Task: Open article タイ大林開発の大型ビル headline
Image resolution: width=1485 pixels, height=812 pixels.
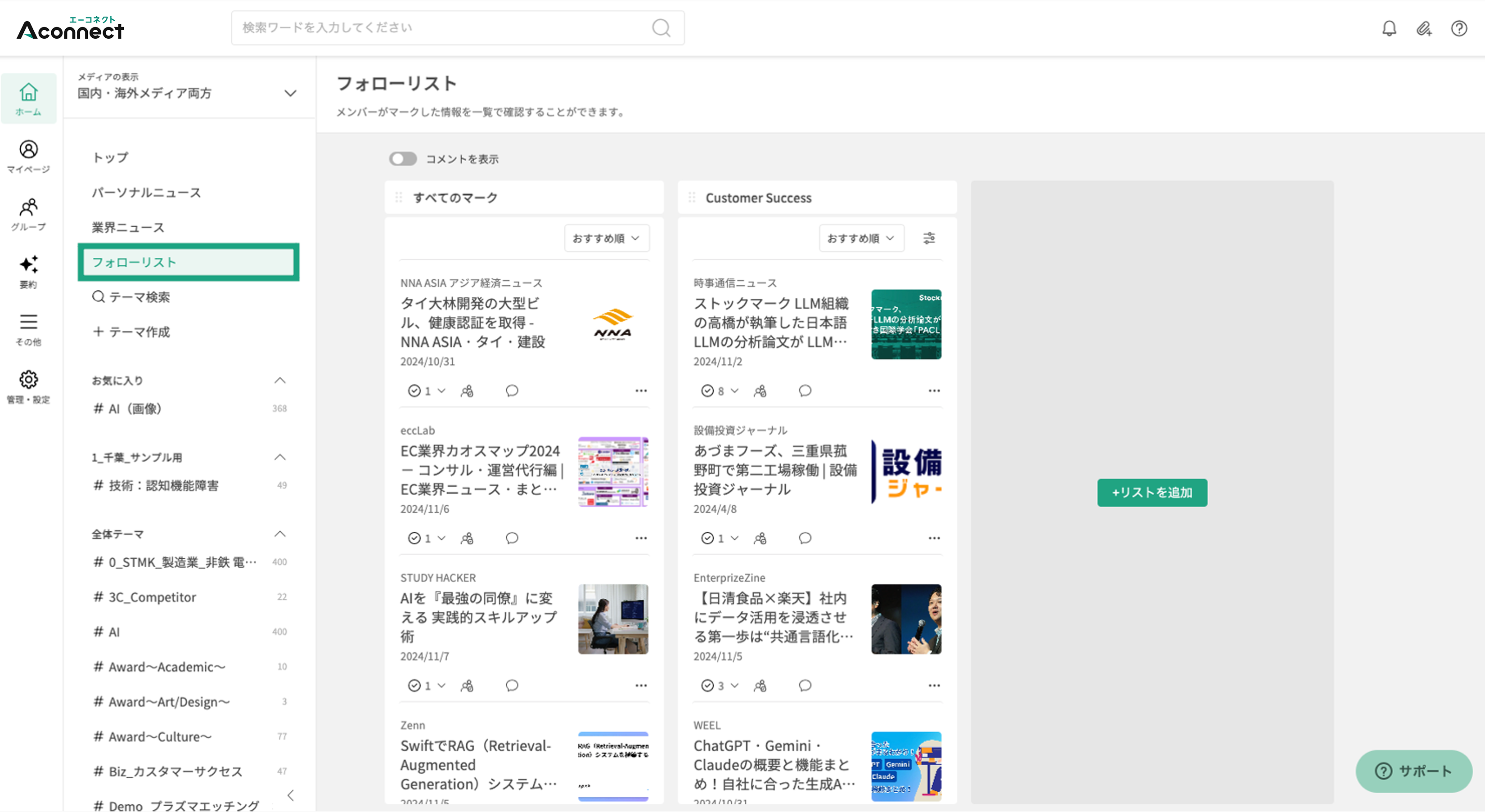Action: click(473, 323)
